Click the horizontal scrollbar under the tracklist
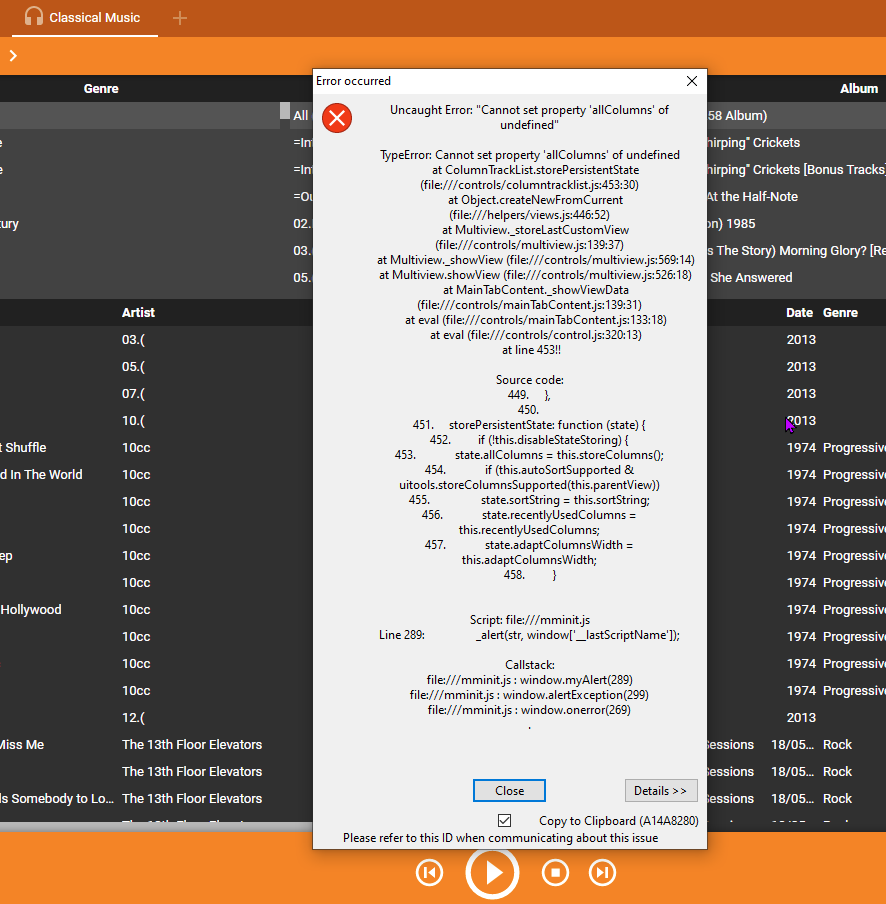Image resolution: width=886 pixels, height=904 pixels. (150, 827)
